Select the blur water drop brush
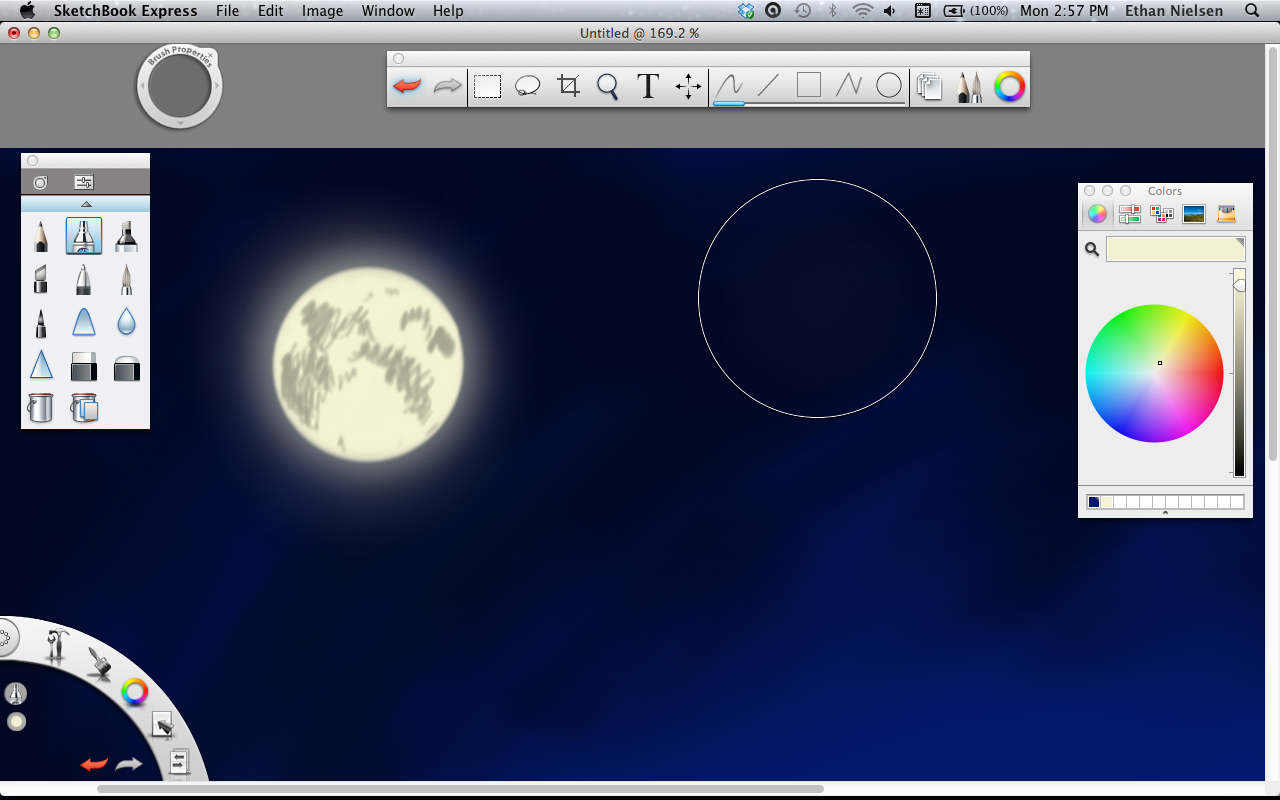Screen dimensions: 1280x800 click(127, 322)
